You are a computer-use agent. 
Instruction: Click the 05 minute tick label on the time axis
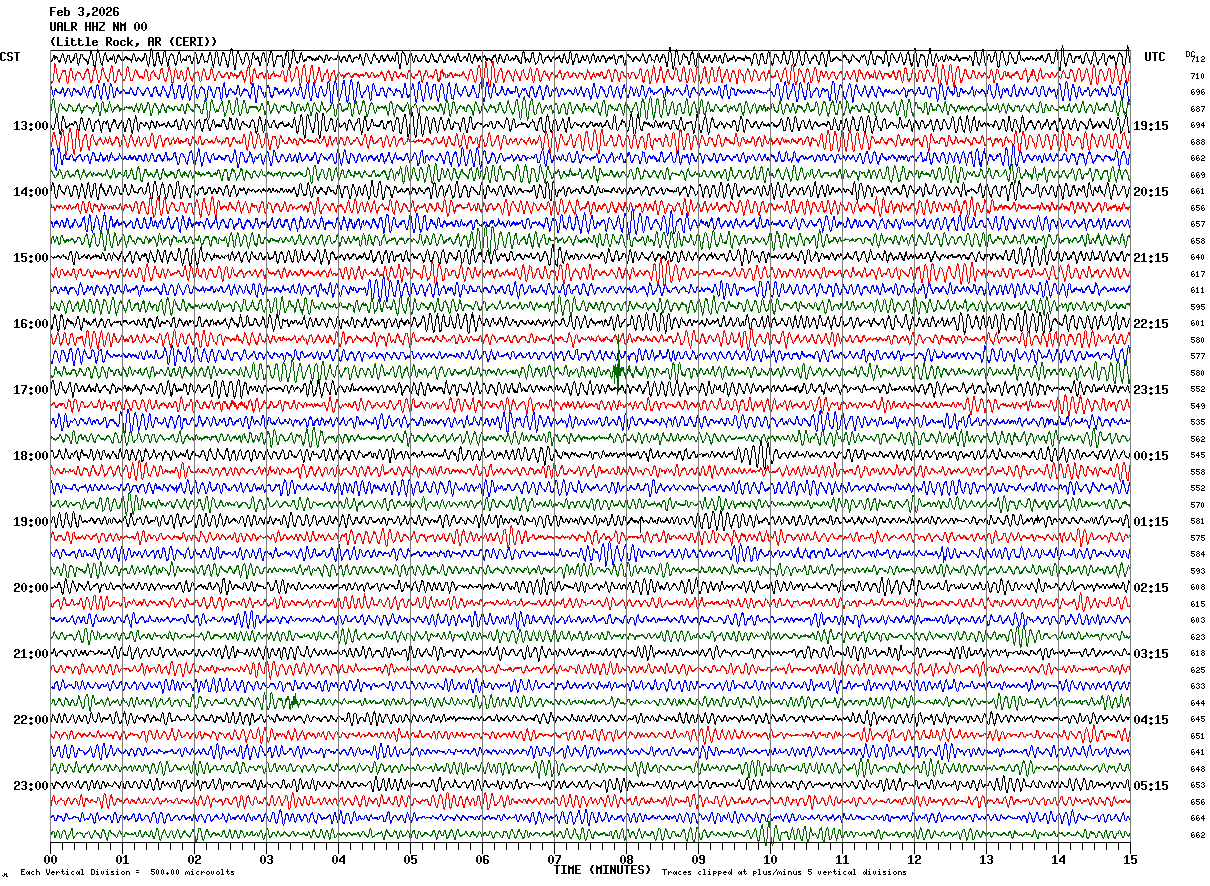(x=410, y=859)
